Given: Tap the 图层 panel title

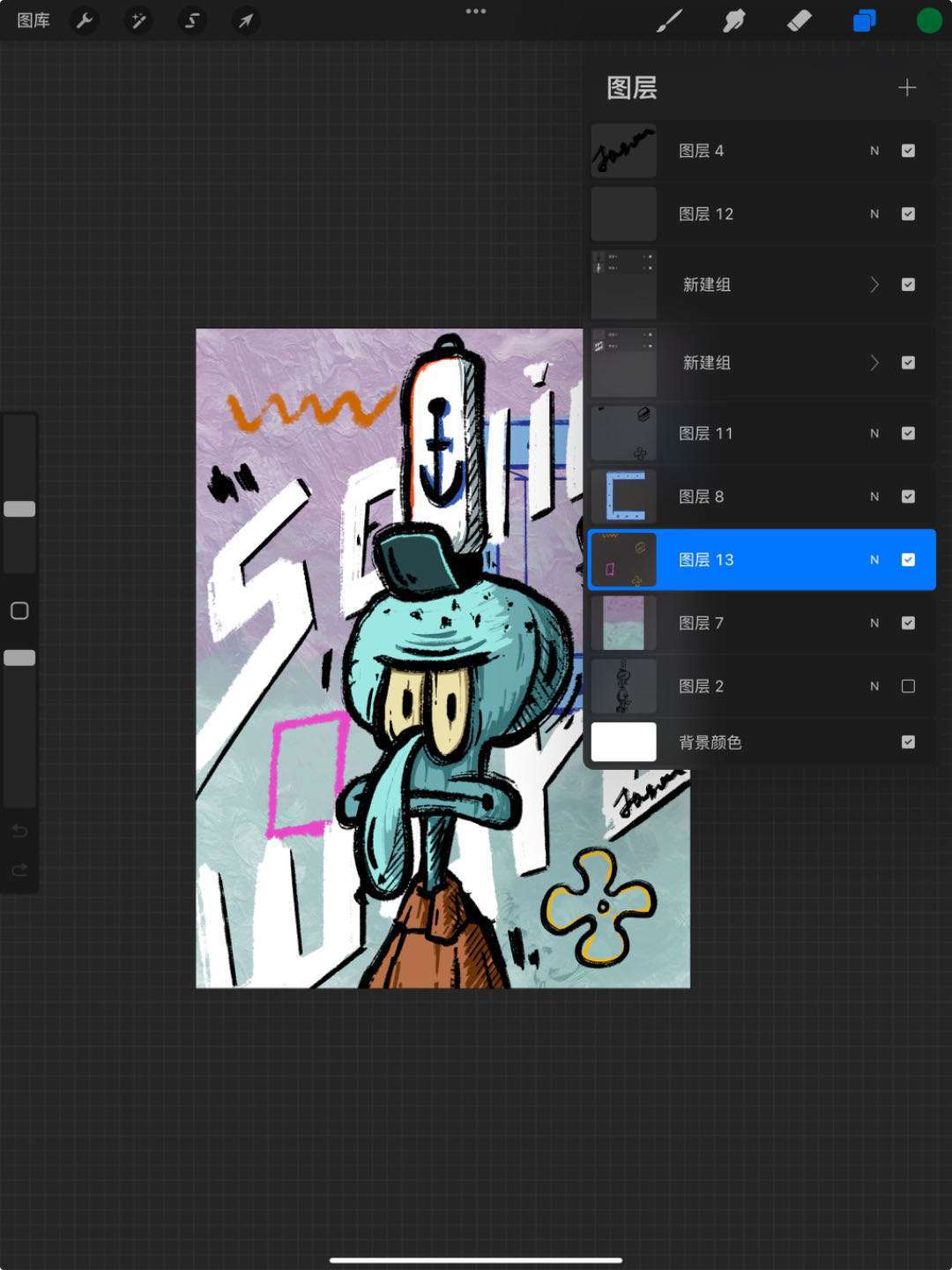Looking at the screenshot, I should [632, 87].
